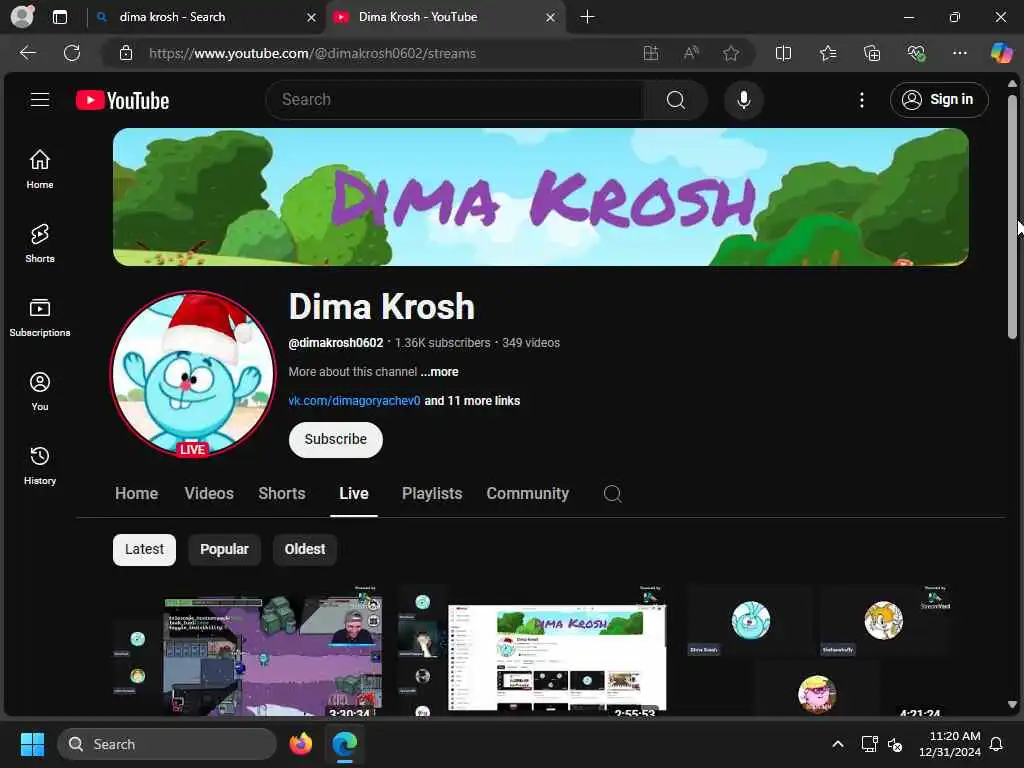This screenshot has height=768, width=1024.
Task: Open the 4:21:24 stream thumbnail
Action: (818, 650)
